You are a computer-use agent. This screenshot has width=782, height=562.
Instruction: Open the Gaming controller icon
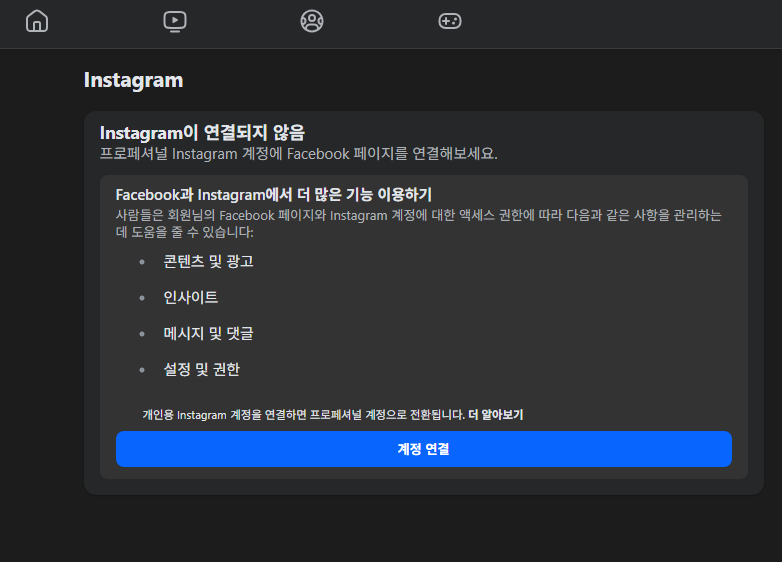click(x=450, y=21)
